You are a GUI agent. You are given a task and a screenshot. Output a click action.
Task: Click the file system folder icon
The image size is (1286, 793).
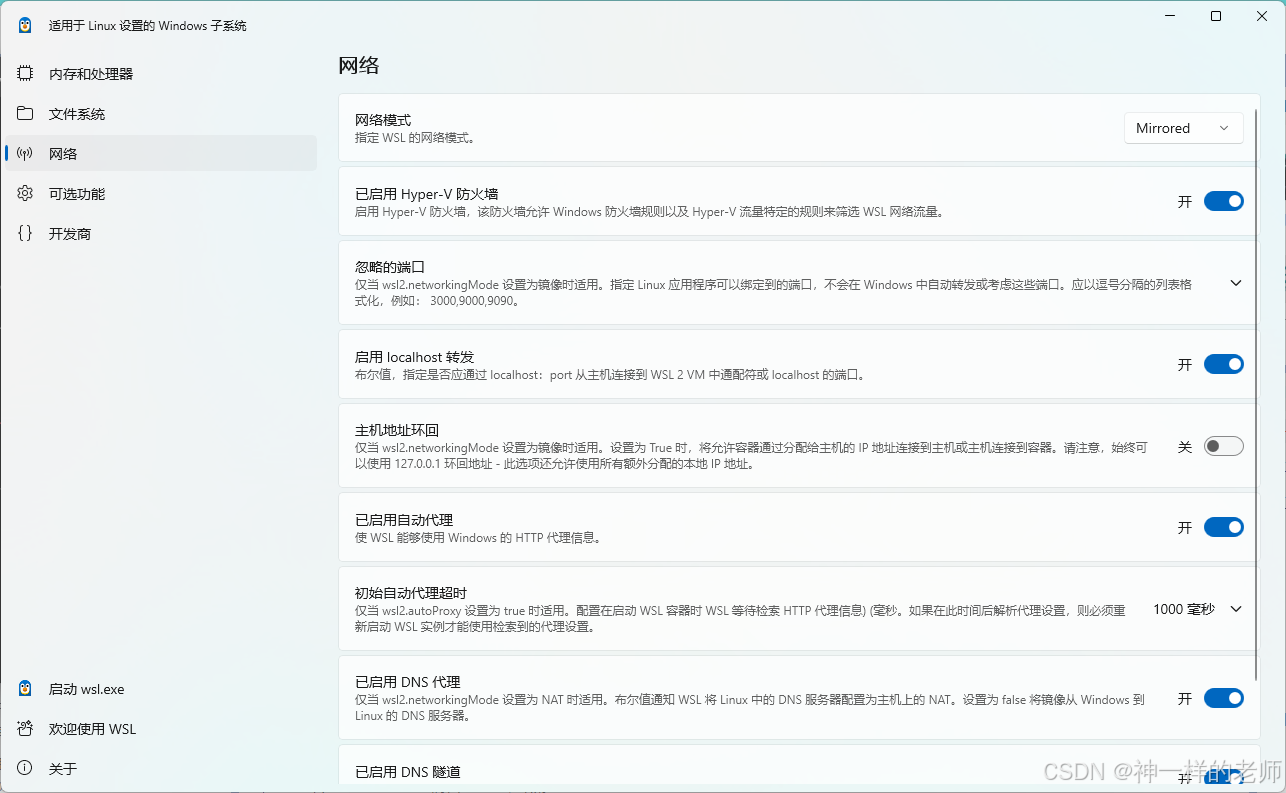point(25,113)
